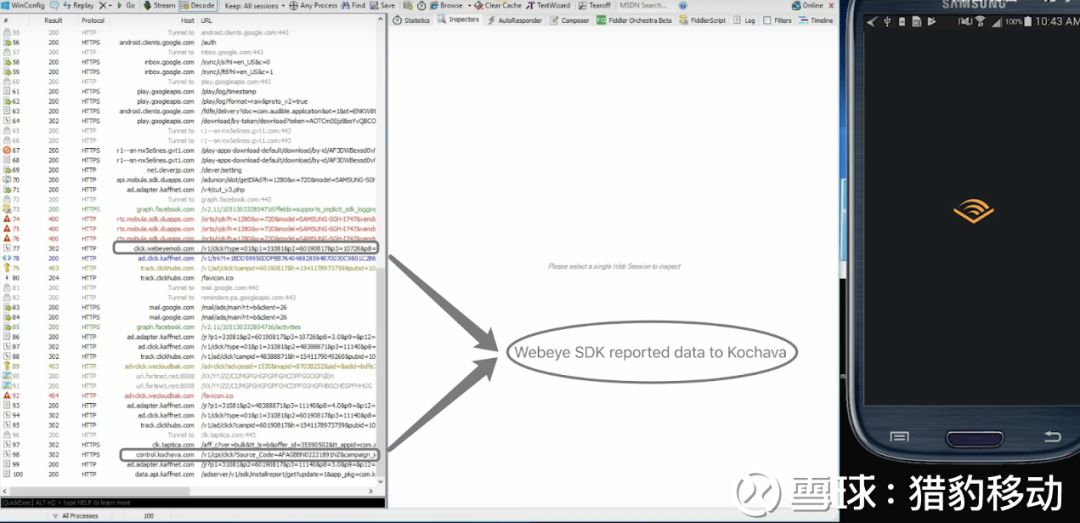Open the TextWizard tool

[548, 5]
